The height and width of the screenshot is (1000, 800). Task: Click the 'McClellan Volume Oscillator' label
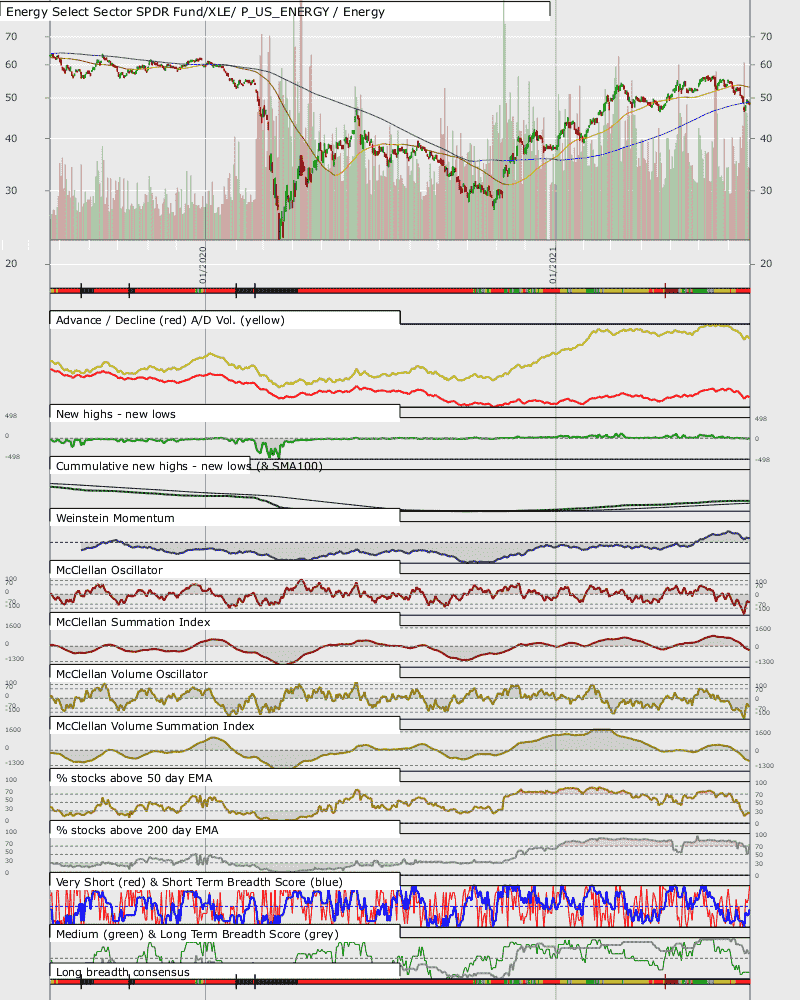coord(131,674)
